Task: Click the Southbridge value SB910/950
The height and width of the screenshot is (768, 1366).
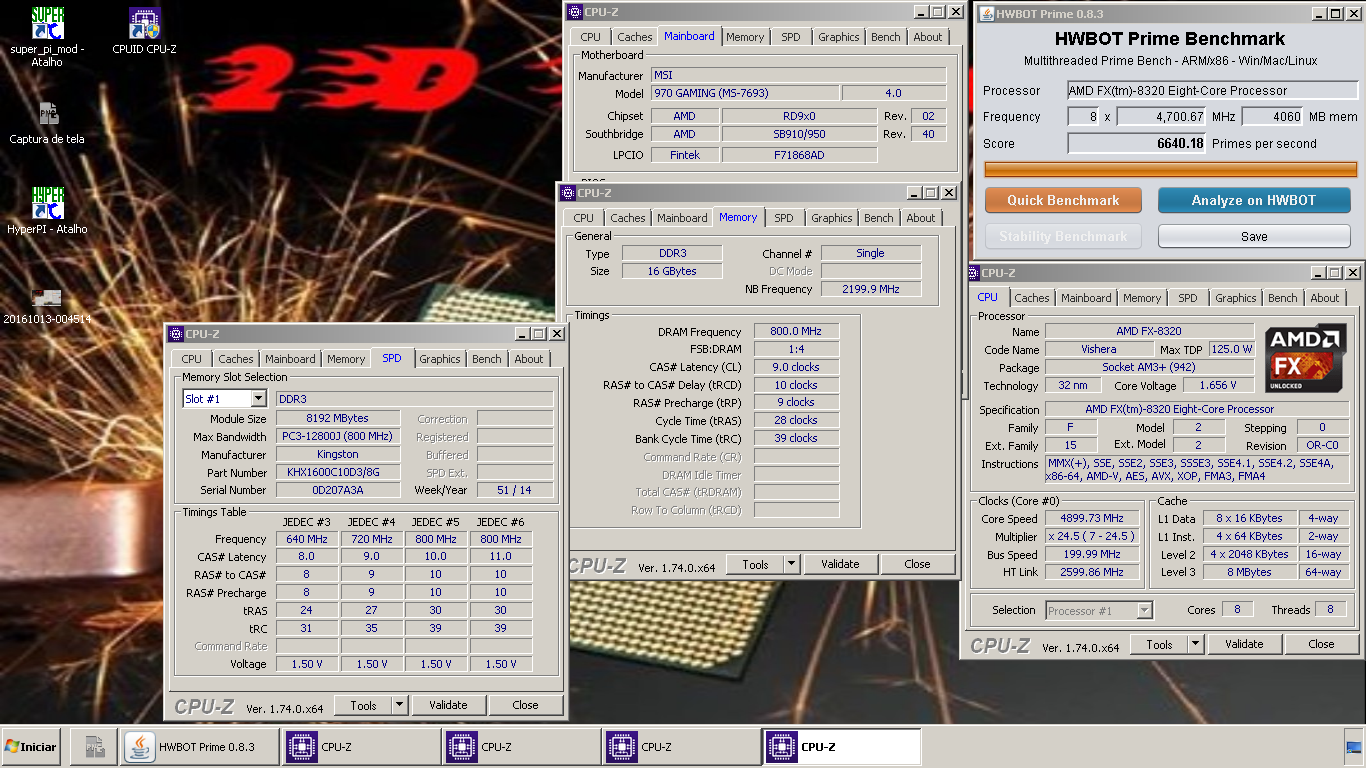Action: [799, 134]
